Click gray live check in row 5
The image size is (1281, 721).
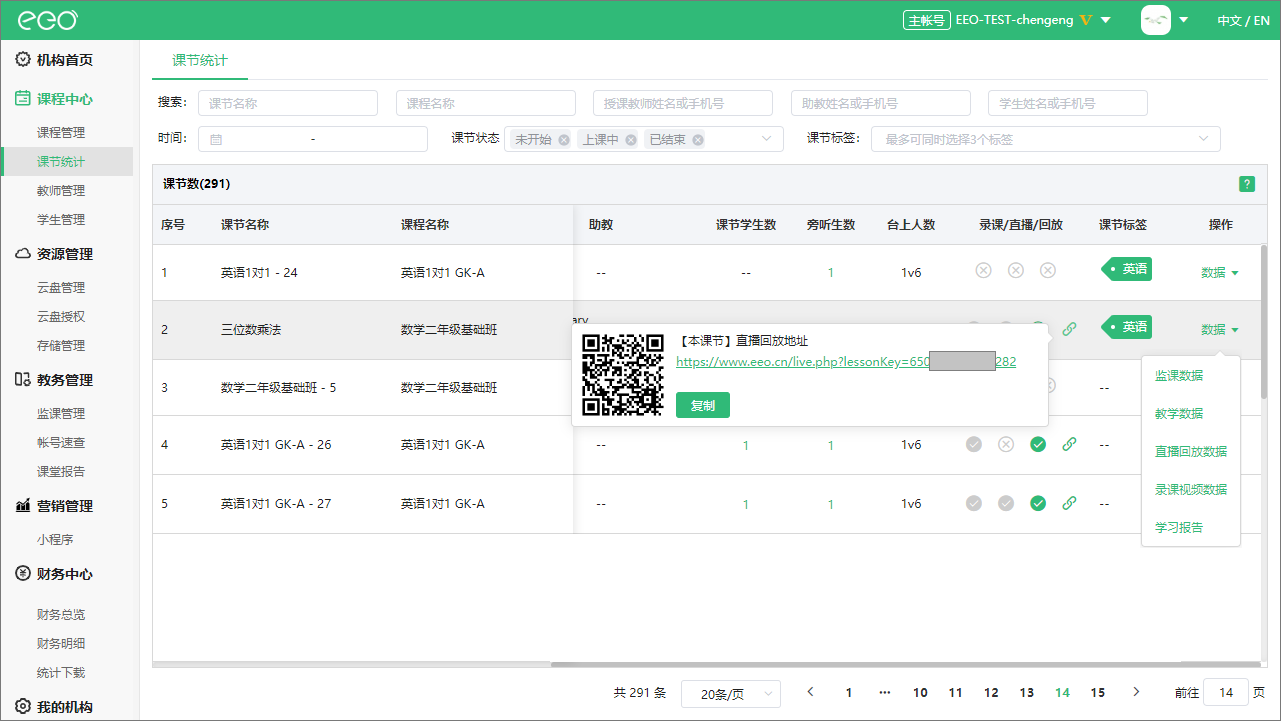[1006, 504]
